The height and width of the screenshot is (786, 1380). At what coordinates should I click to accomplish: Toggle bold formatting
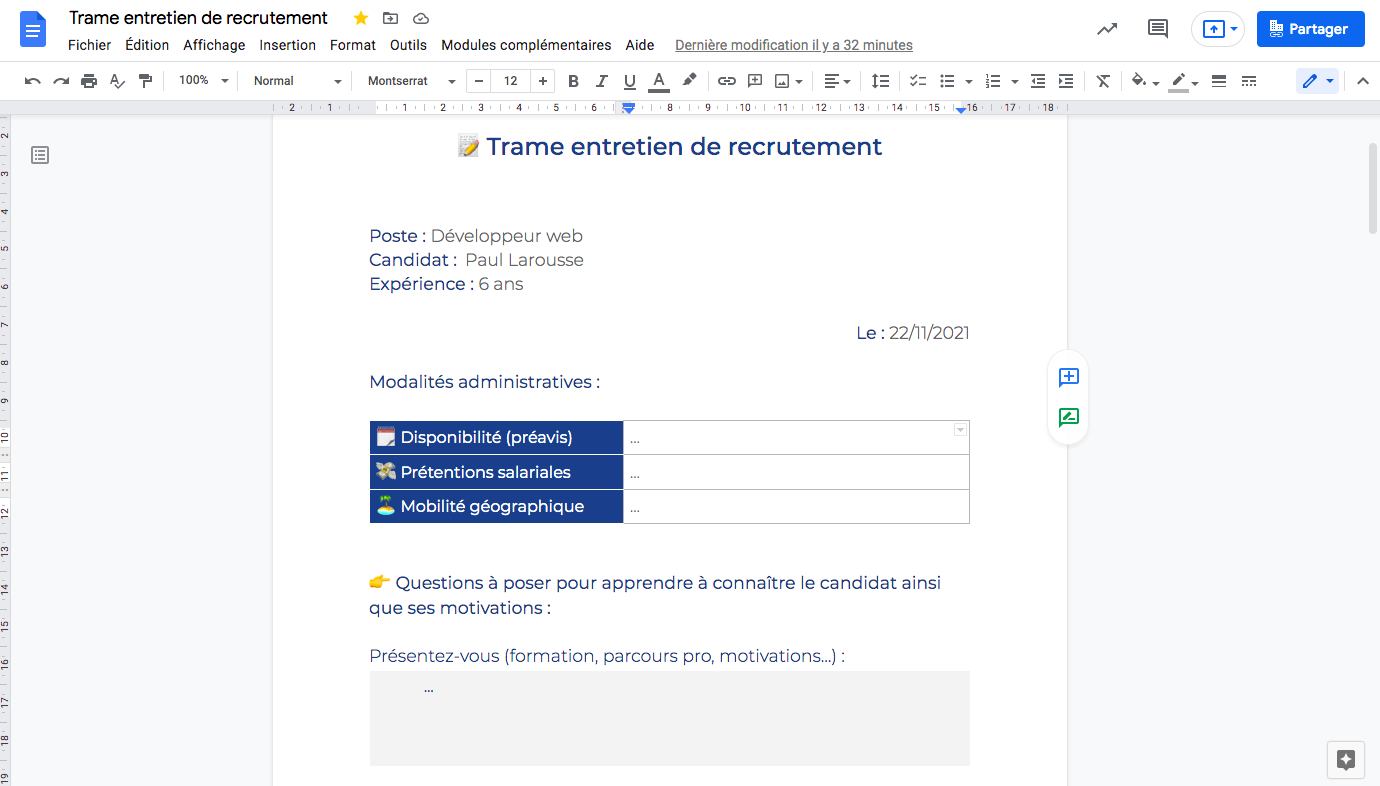point(573,81)
